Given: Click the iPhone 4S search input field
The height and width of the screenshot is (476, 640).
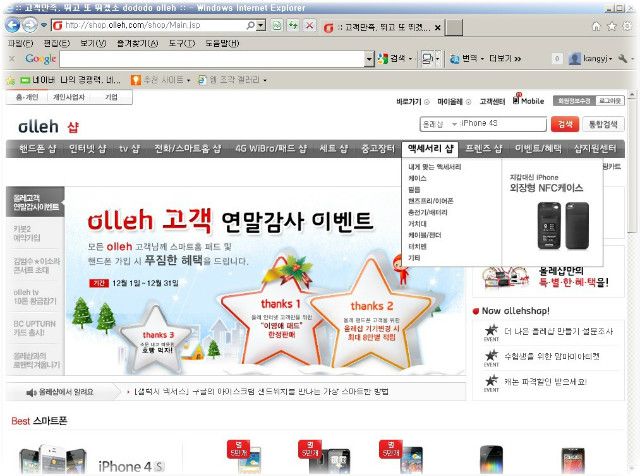Looking at the screenshot, I should 503,124.
